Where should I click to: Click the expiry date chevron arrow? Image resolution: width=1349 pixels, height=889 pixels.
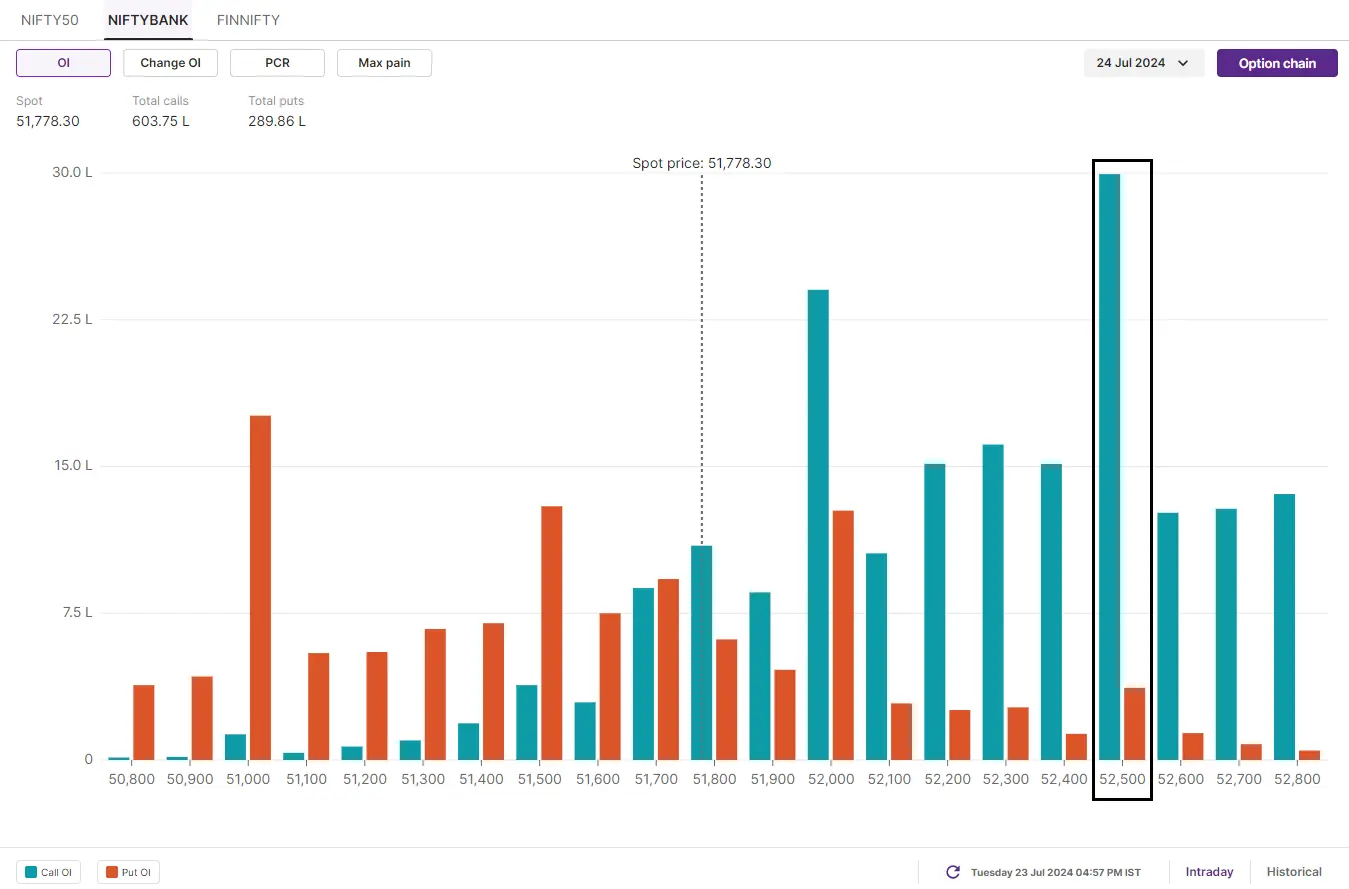click(x=1183, y=63)
